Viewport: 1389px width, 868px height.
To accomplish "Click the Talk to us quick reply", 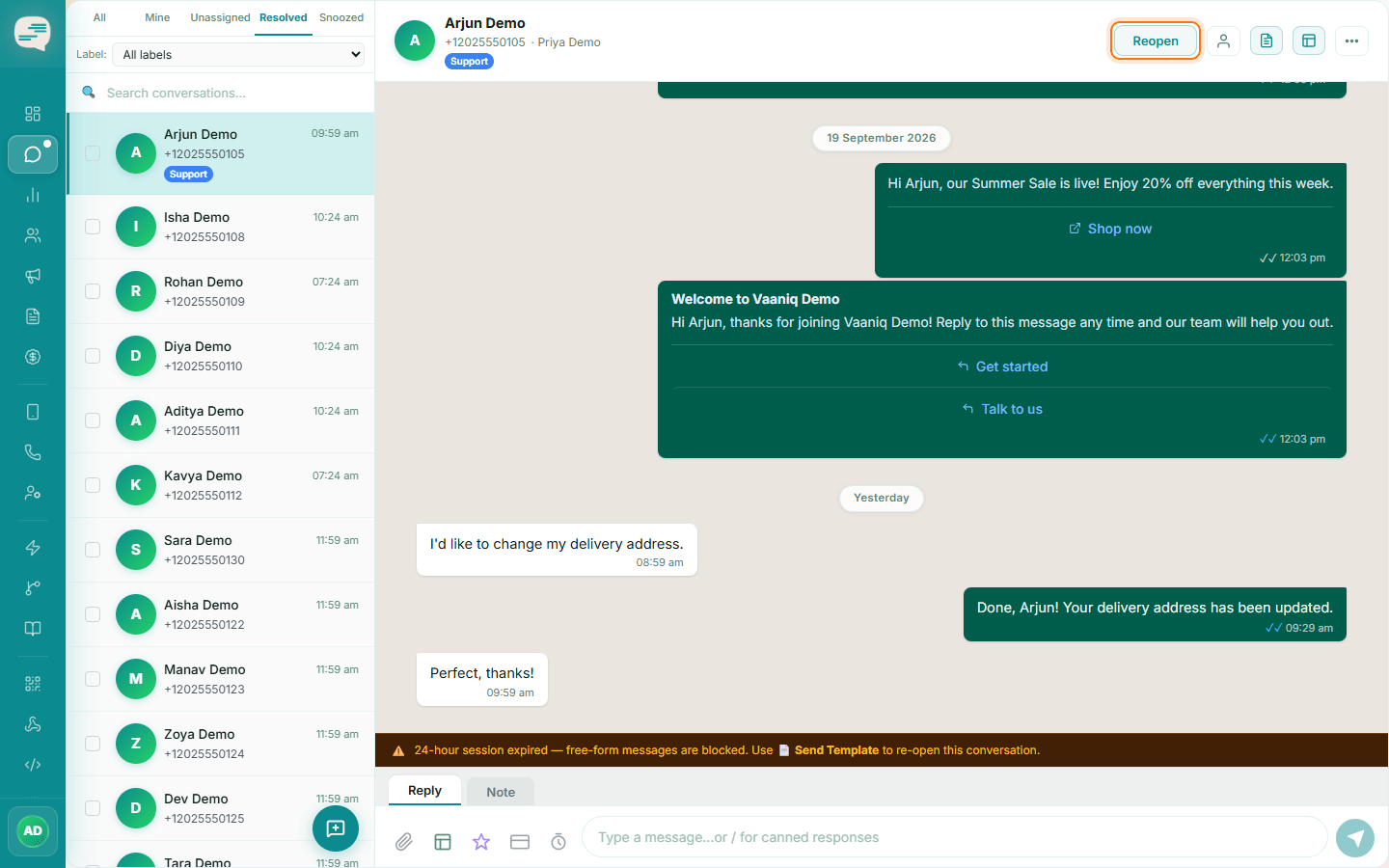I will pyautogui.click(x=1002, y=409).
